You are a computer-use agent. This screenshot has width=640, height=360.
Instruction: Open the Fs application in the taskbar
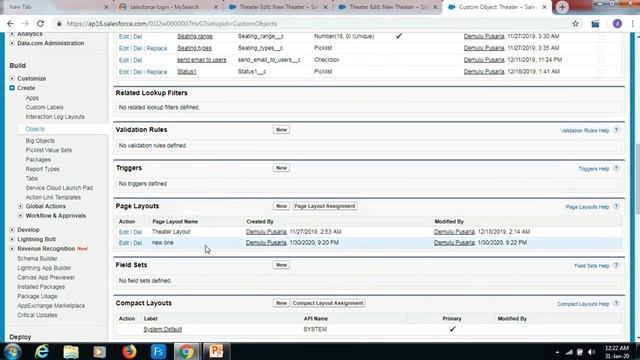tap(158, 351)
